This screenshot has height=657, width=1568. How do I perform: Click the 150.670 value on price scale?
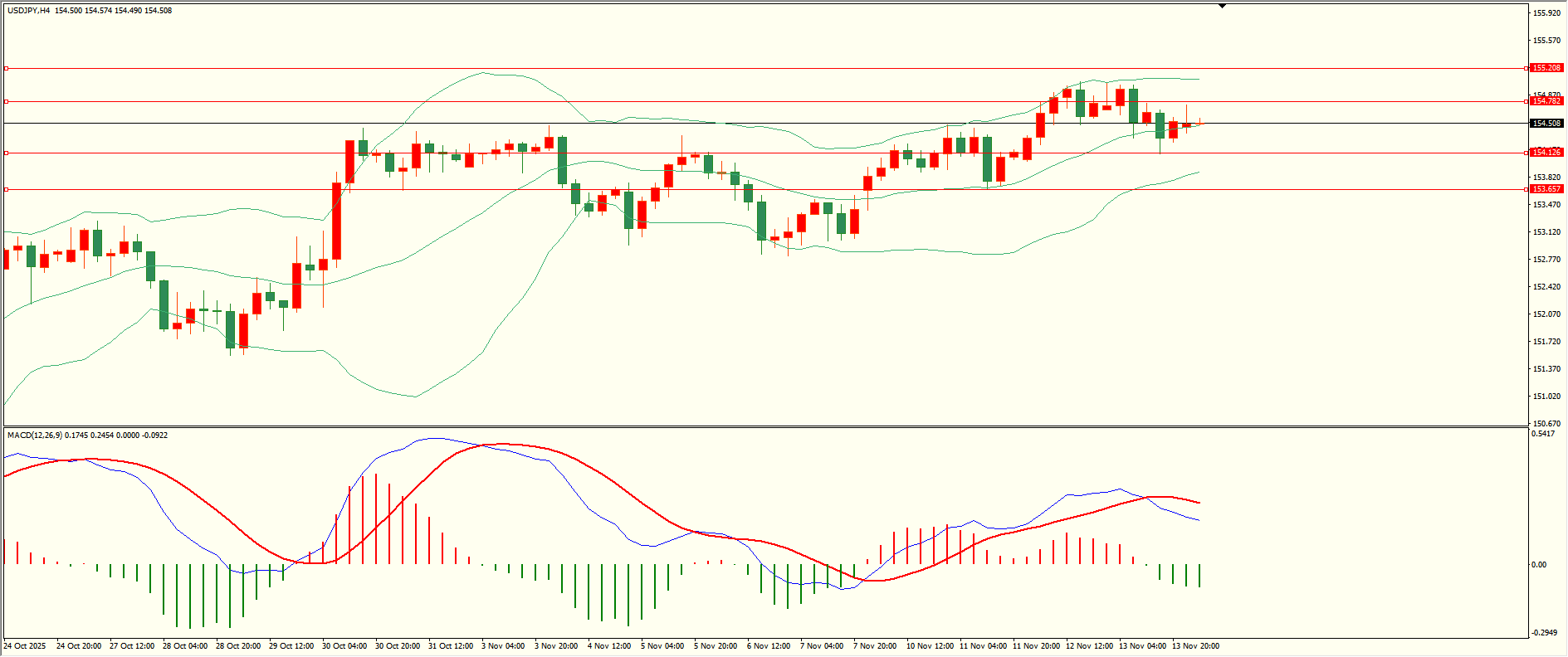click(x=1546, y=424)
